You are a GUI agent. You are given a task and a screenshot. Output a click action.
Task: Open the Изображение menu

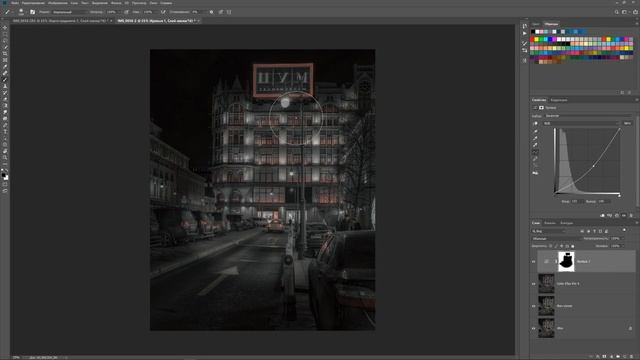click(58, 3)
